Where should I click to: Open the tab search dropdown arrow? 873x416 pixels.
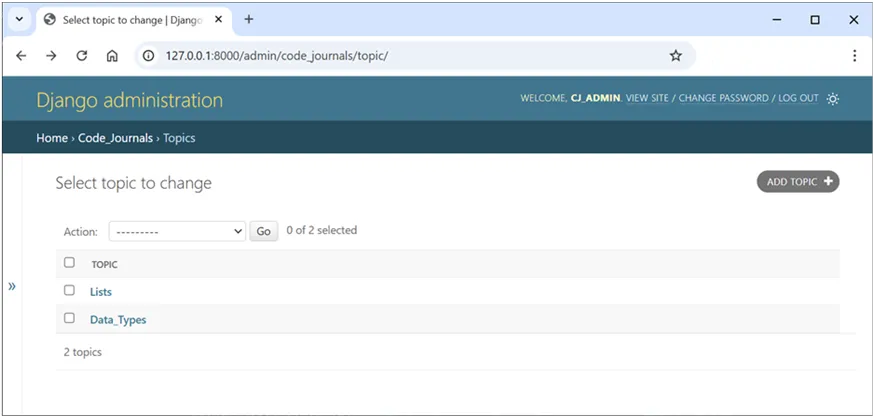click(x=19, y=19)
